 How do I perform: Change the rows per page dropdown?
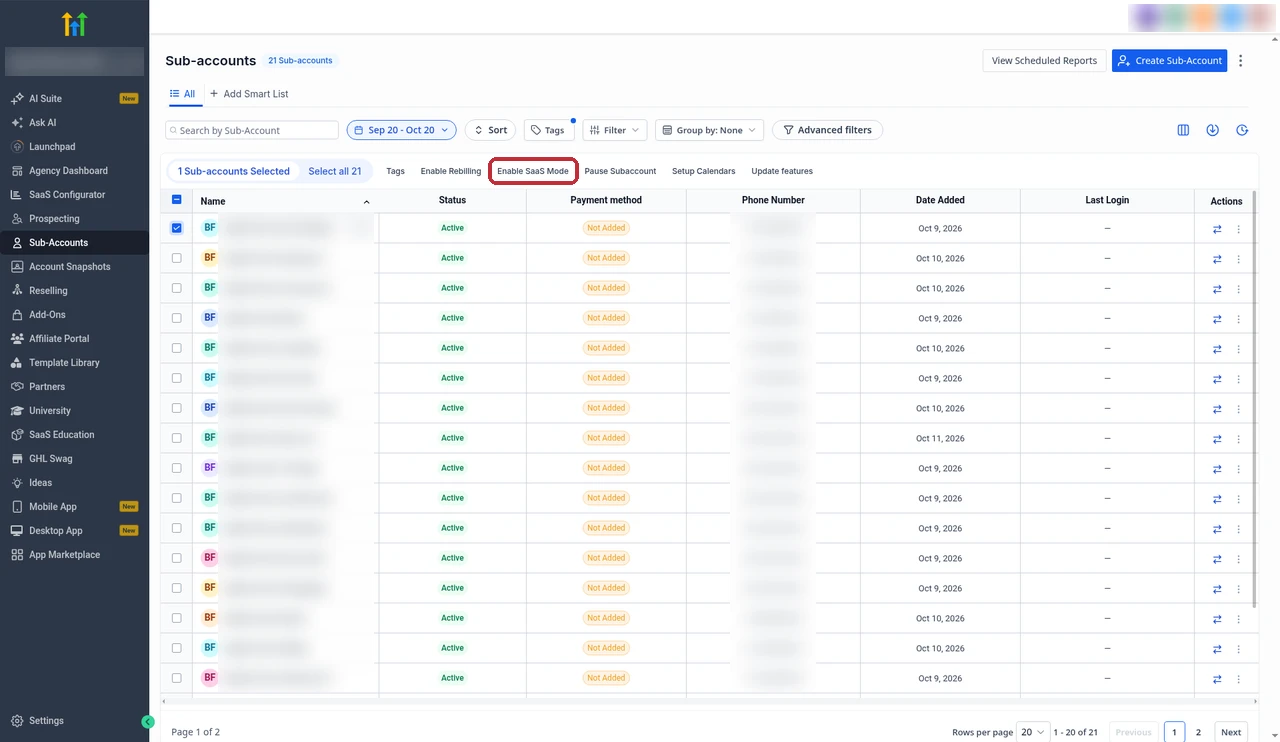(x=1033, y=732)
